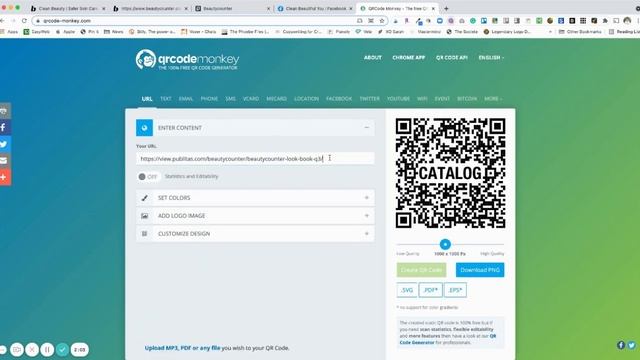Select the URL tab
The height and width of the screenshot is (360, 640).
coord(147,99)
